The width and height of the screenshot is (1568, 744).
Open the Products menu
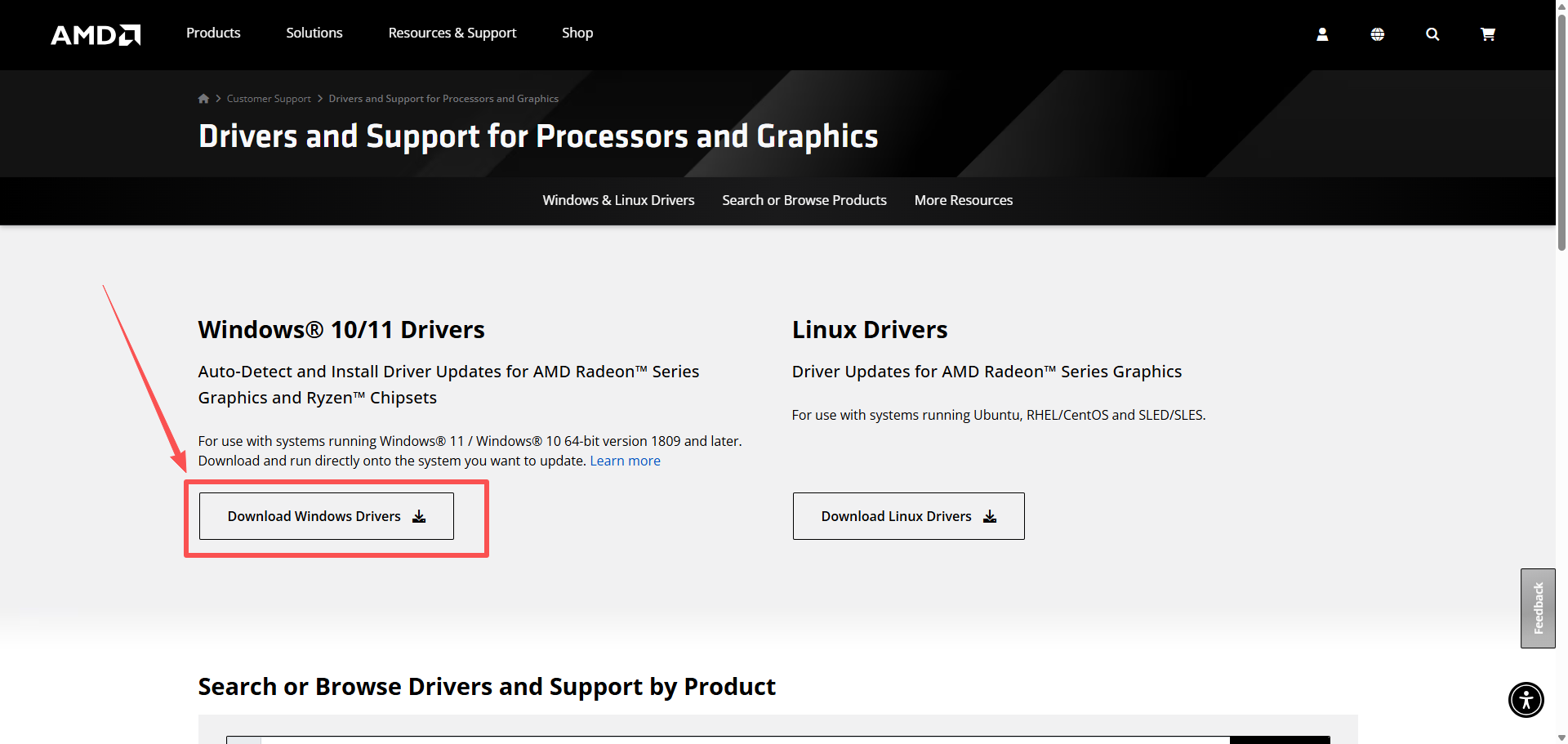pos(213,33)
